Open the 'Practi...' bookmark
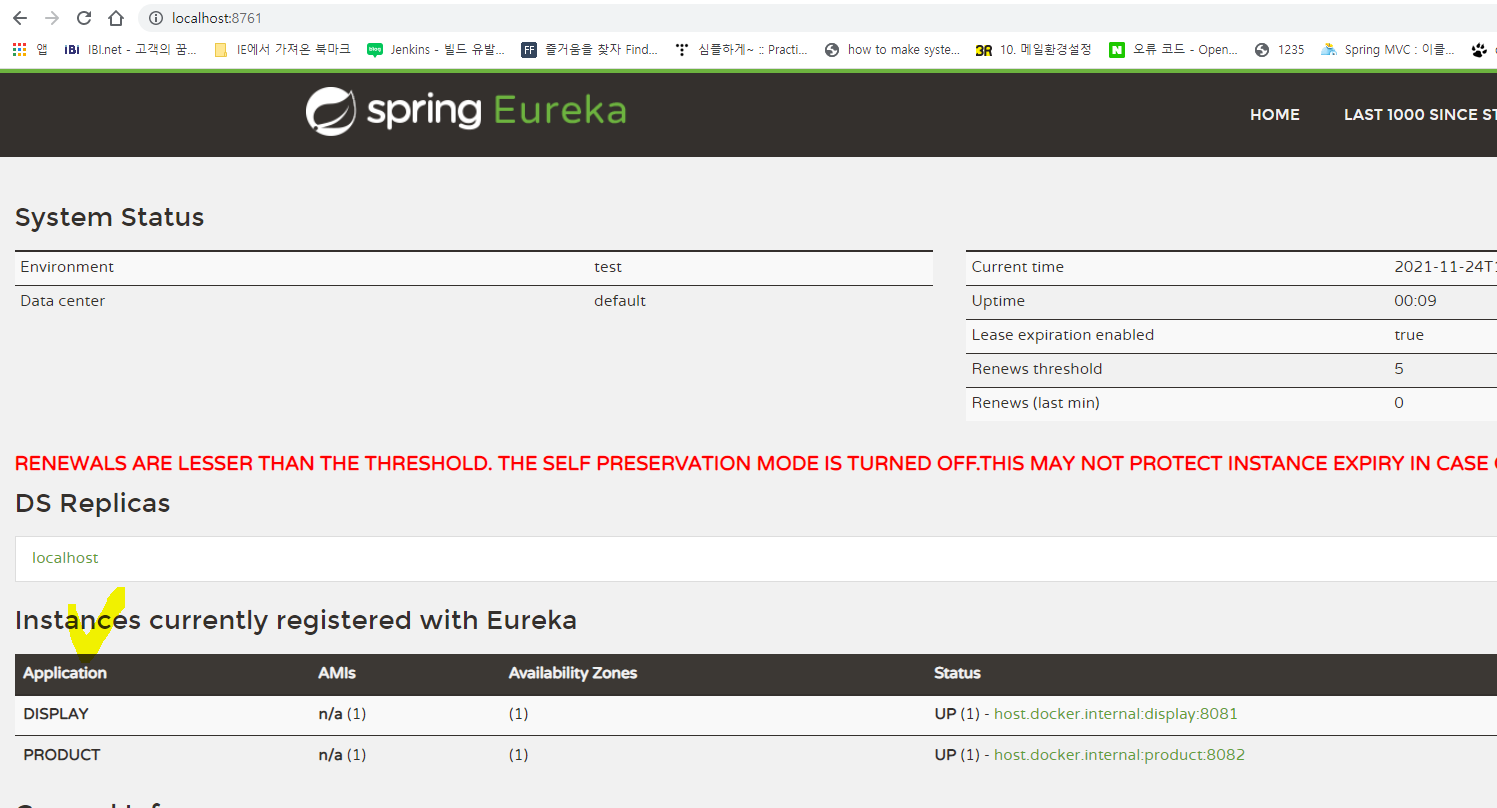The width and height of the screenshot is (1497, 808). [x=741, y=49]
